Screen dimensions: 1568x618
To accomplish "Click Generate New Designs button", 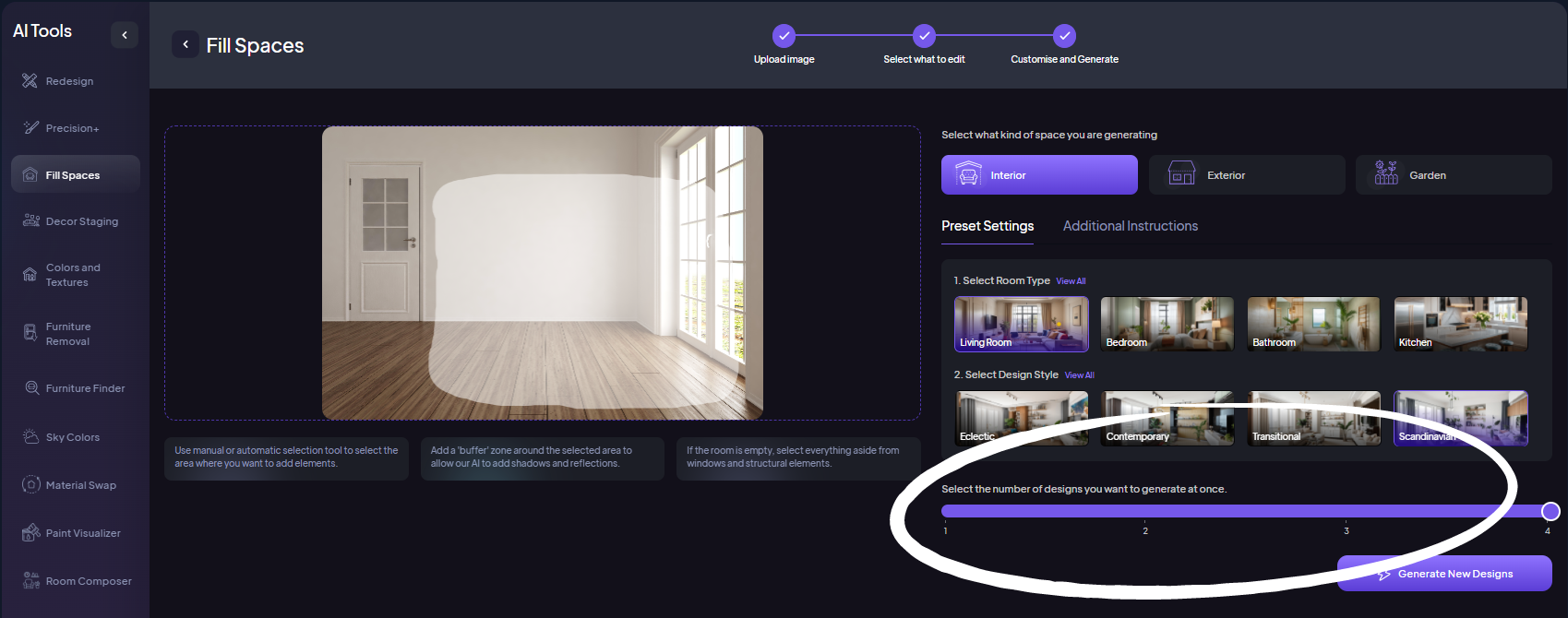I will click(1443, 574).
